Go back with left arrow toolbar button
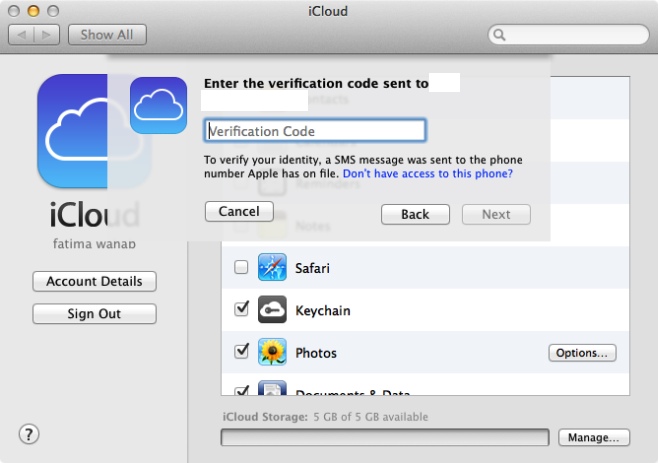Screen dimensions: 658x463 (21, 34)
